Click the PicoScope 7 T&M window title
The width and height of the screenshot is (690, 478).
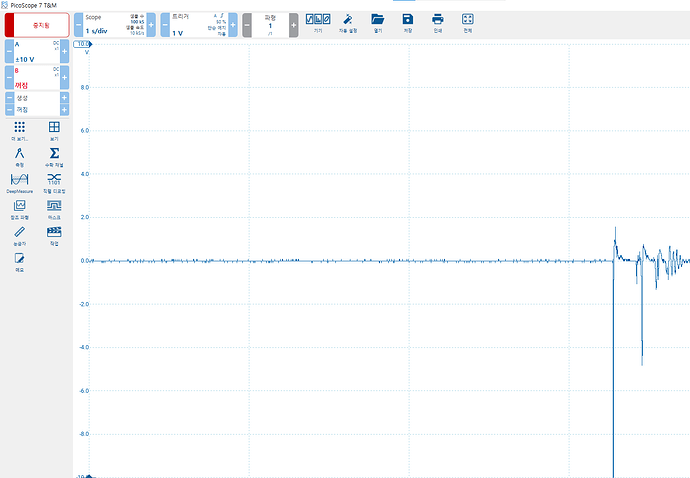33,5
